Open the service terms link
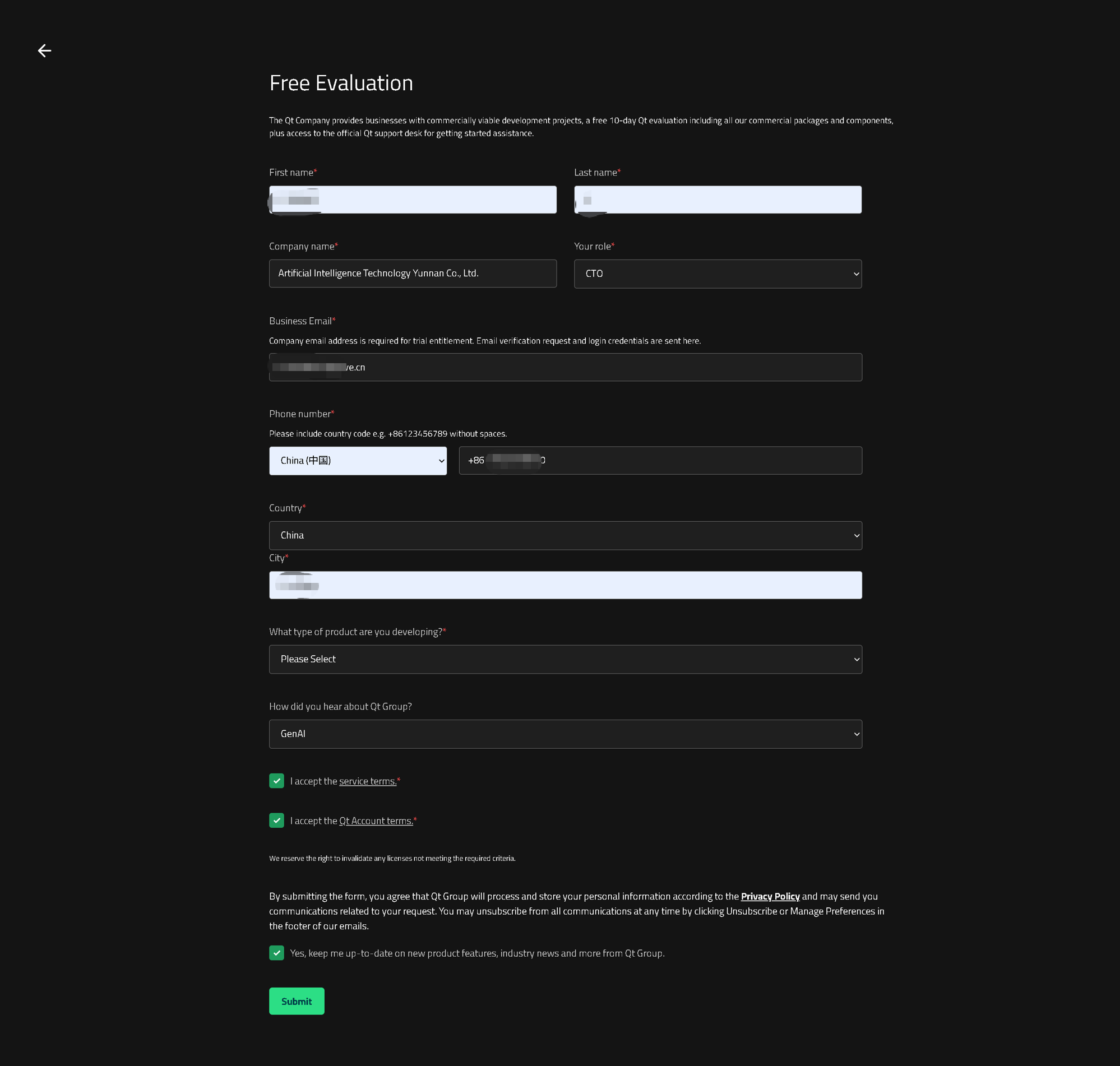Viewport: 1120px width, 1066px height. point(368,781)
